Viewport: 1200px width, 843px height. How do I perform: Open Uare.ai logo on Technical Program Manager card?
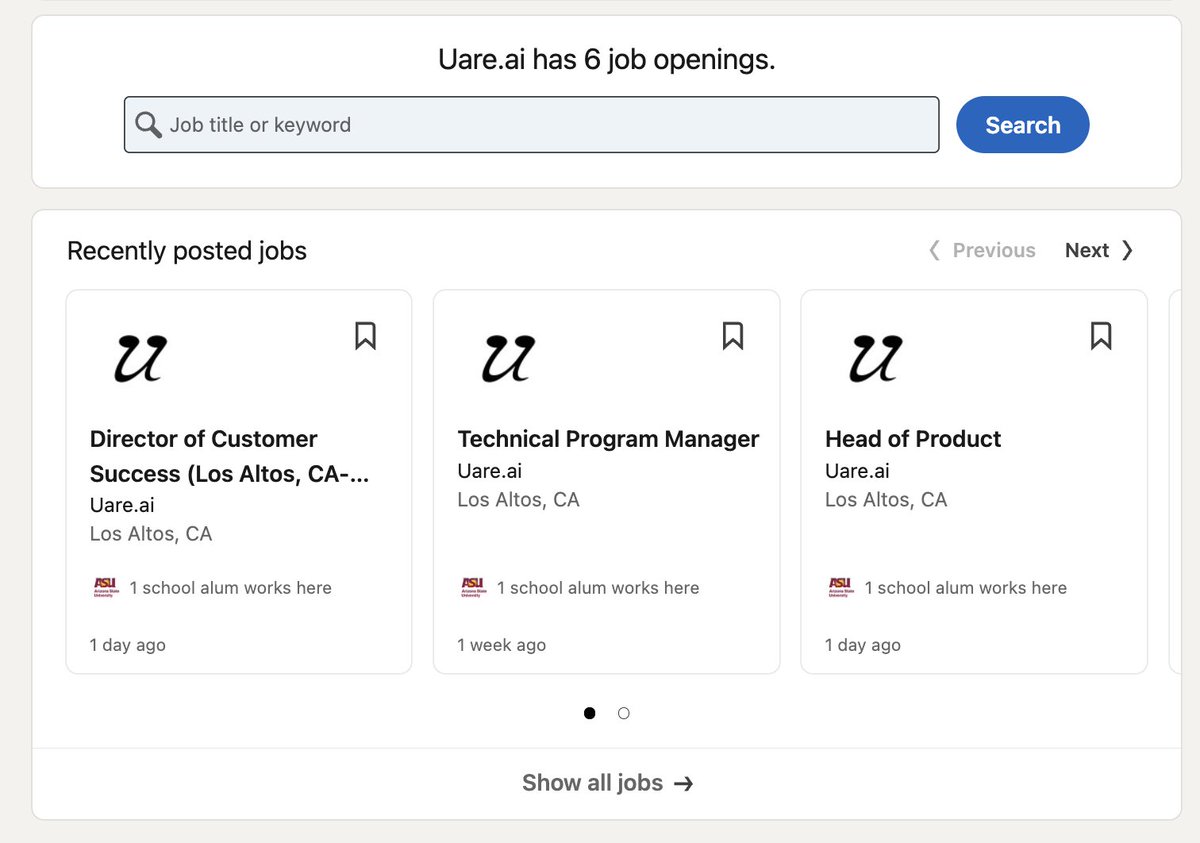pos(508,359)
